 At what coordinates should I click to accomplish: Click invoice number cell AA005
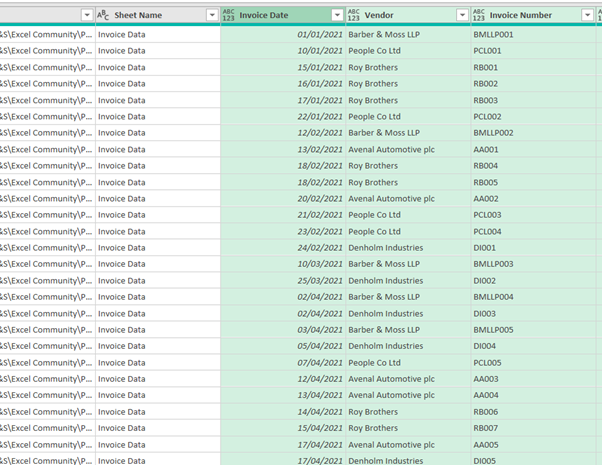point(533,445)
